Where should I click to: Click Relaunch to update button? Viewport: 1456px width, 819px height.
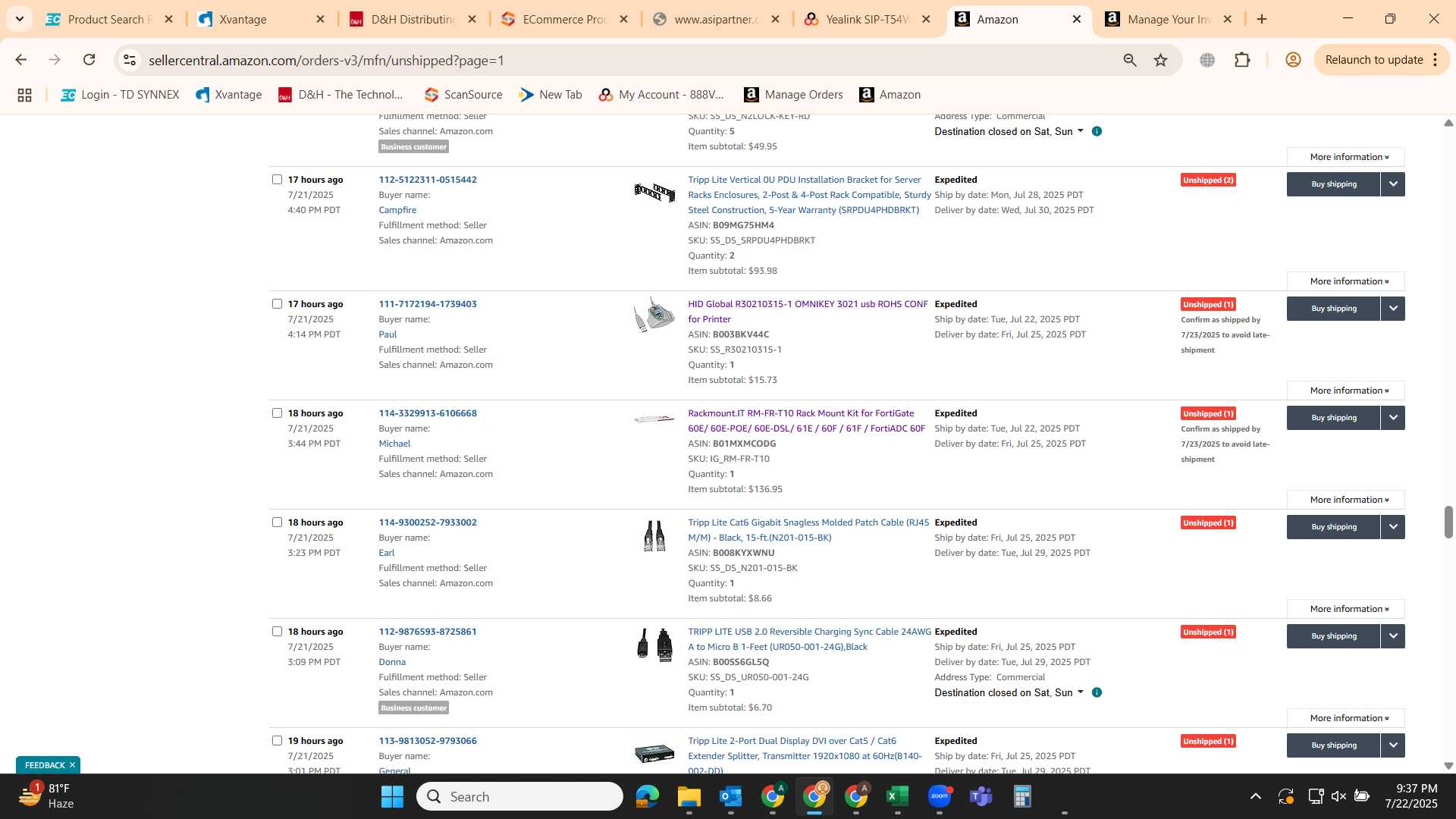pos(1373,60)
